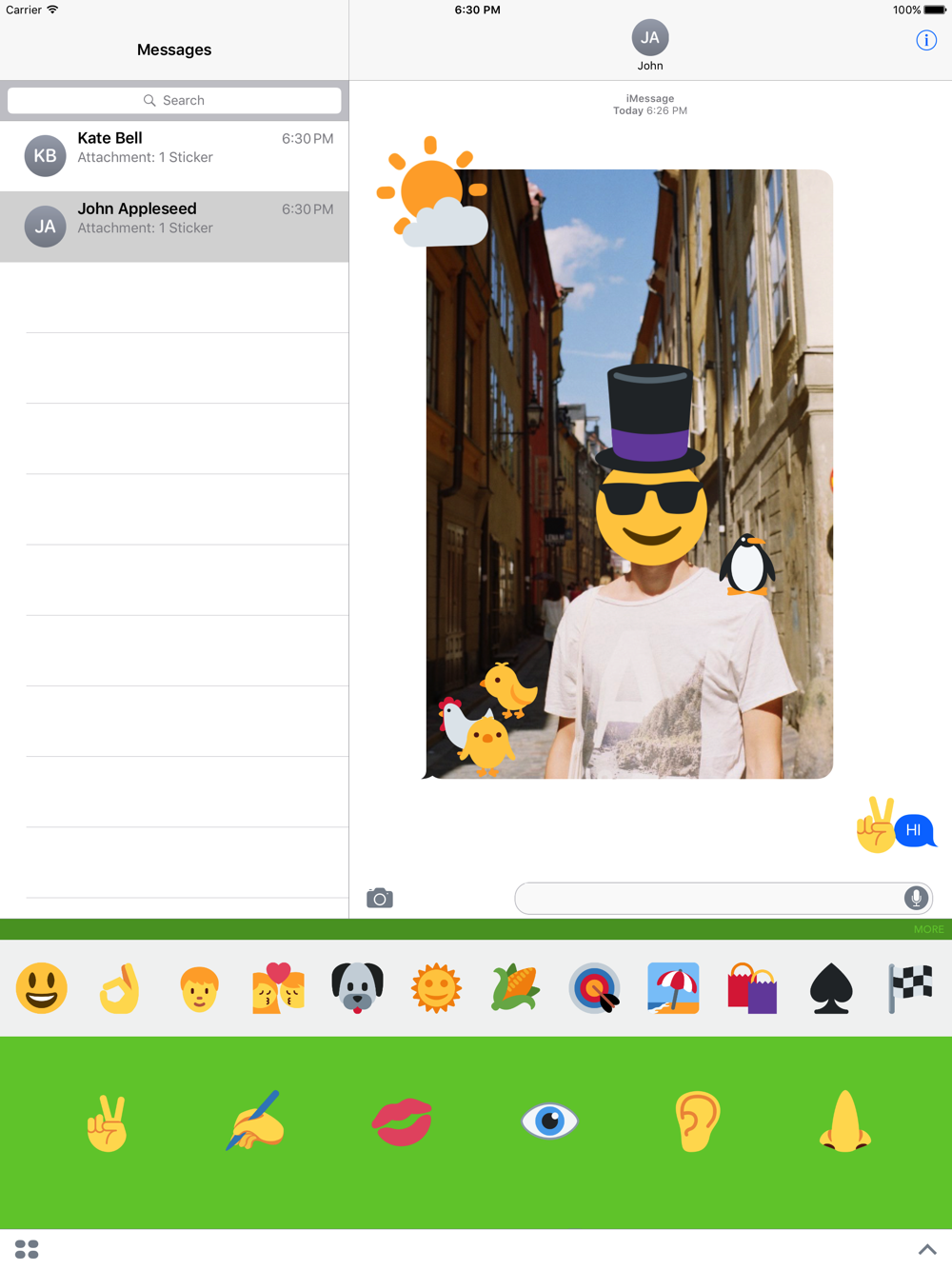Select the smiling sun category icon
Screen dimensions: 952x1270
pyautogui.click(x=436, y=987)
